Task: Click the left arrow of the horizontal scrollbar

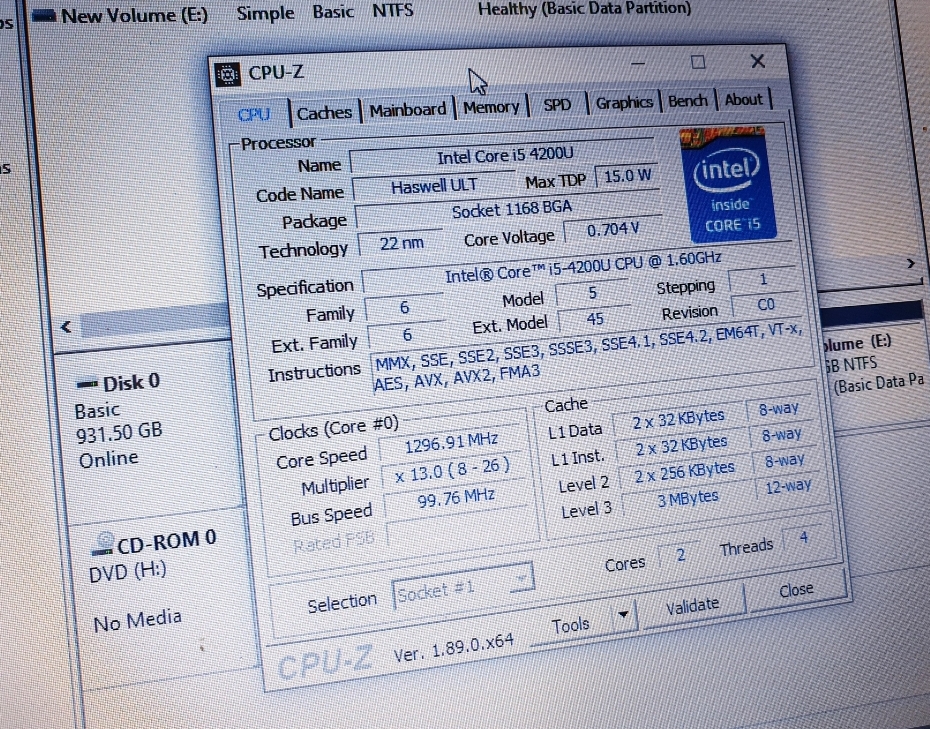Action: (64, 327)
